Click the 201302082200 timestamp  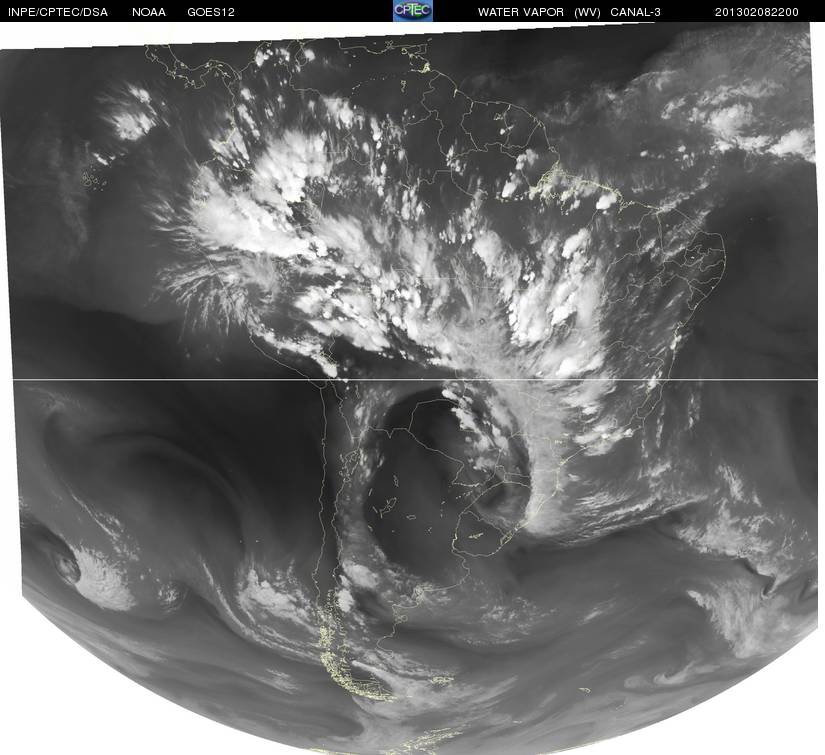(x=757, y=12)
